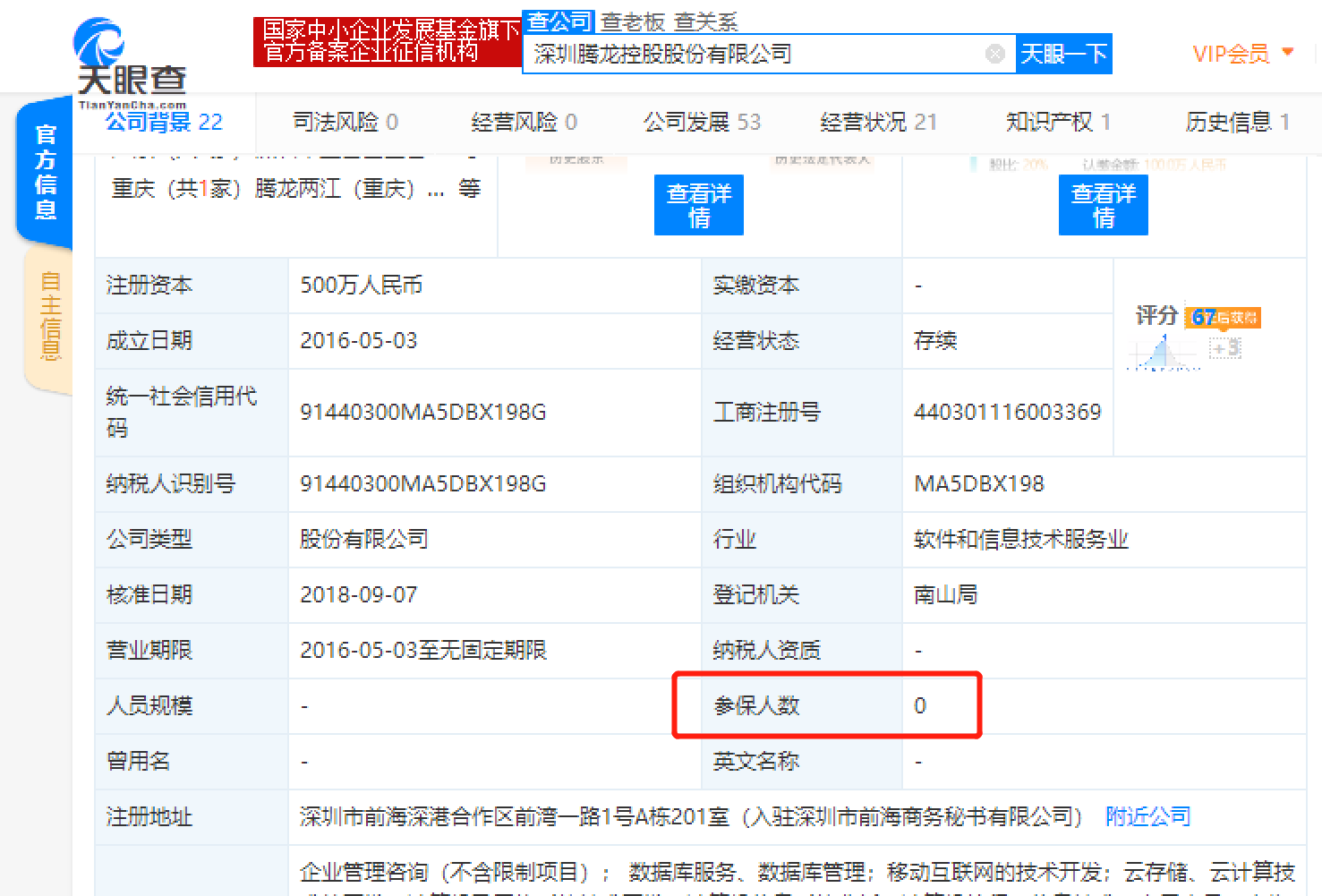This screenshot has height=896, width=1322.
Task: Select the 南山局 registration authority value
Action: (946, 594)
